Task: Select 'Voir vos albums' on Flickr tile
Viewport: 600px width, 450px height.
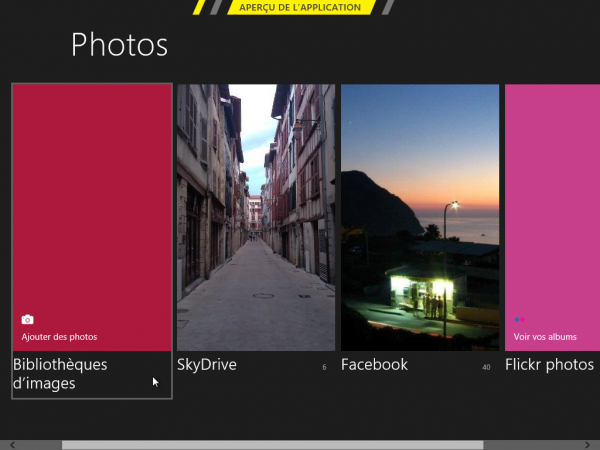Action: pos(545,337)
